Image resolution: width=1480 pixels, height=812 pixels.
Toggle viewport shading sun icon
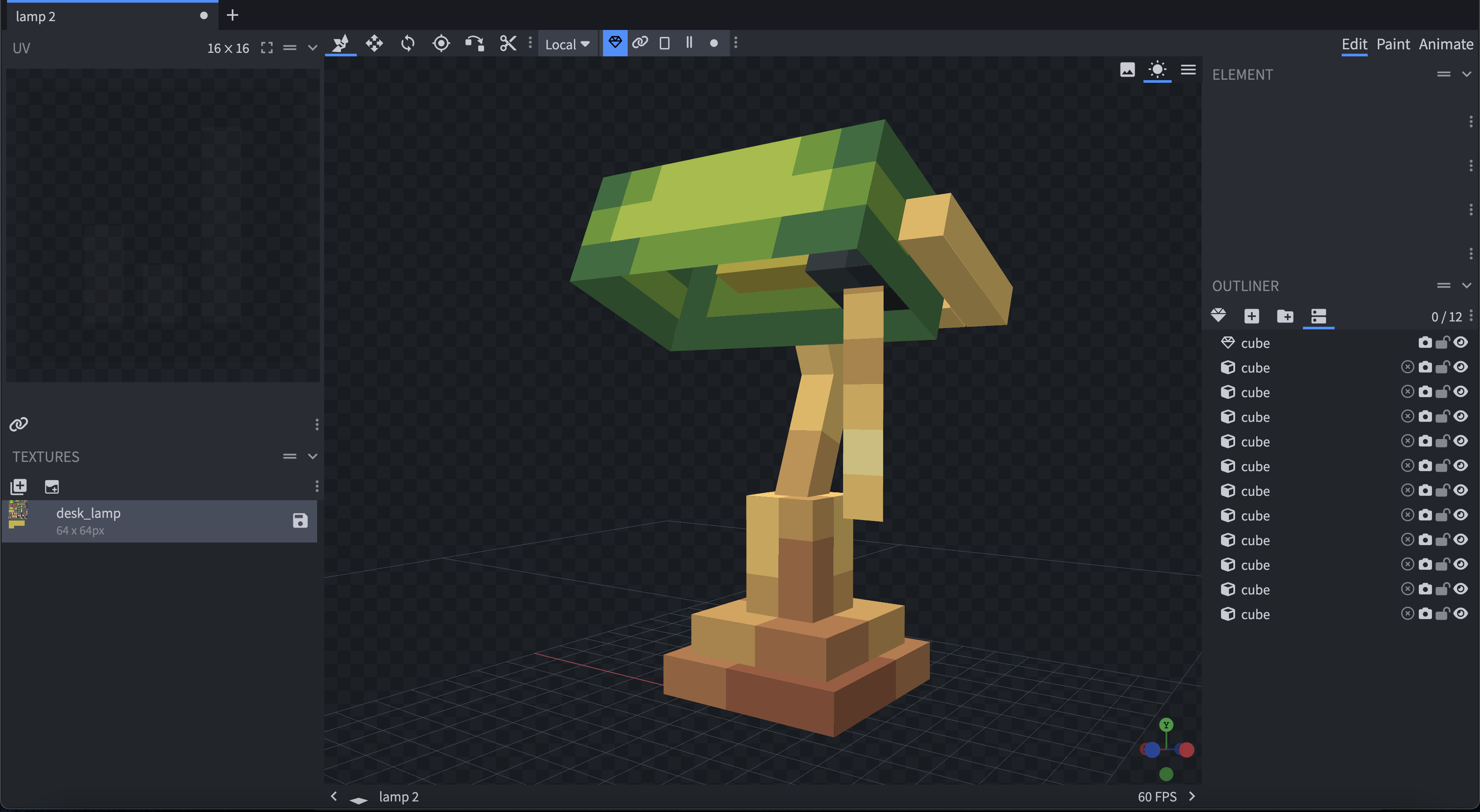click(1157, 70)
